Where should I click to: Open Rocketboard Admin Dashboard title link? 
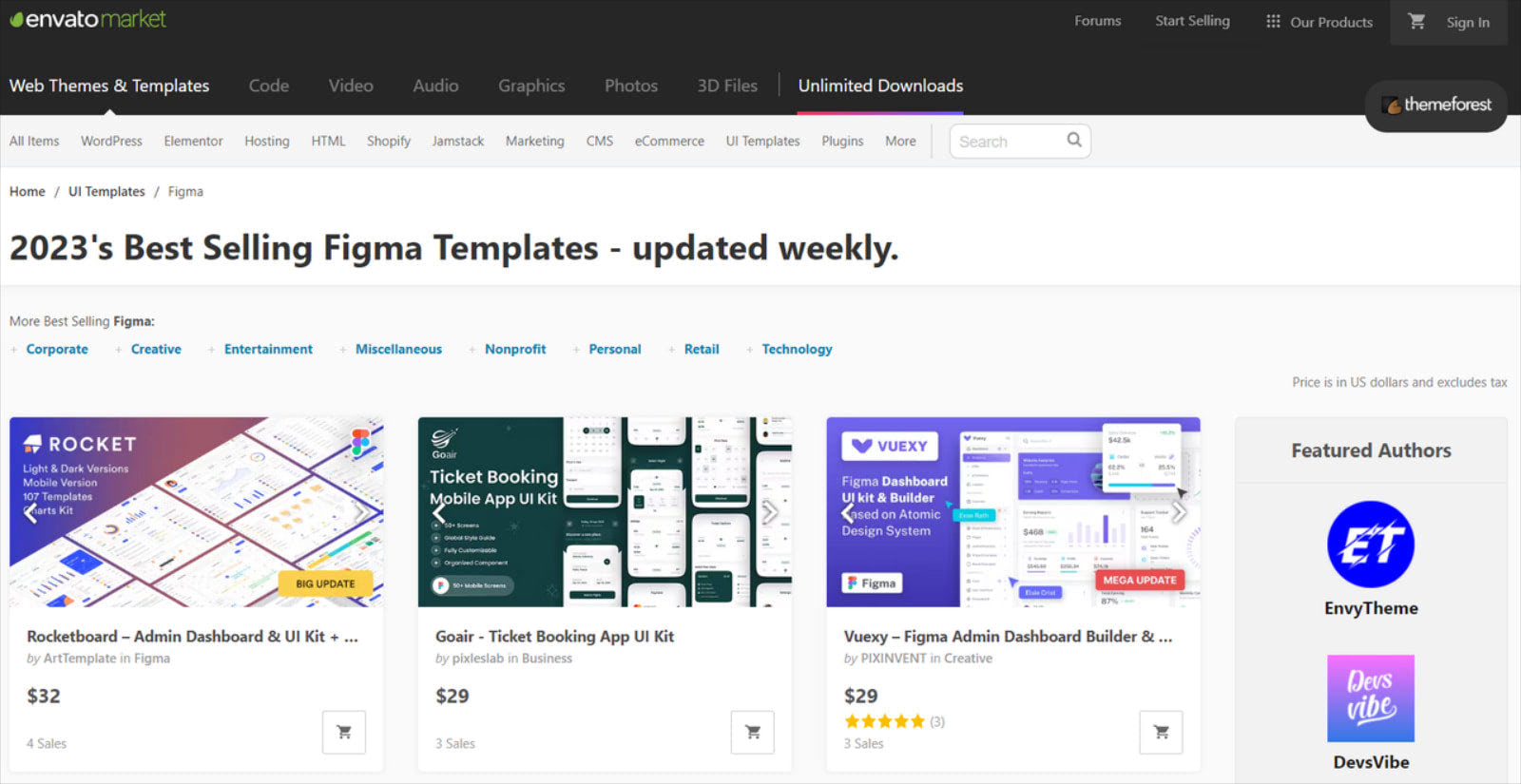coord(192,637)
